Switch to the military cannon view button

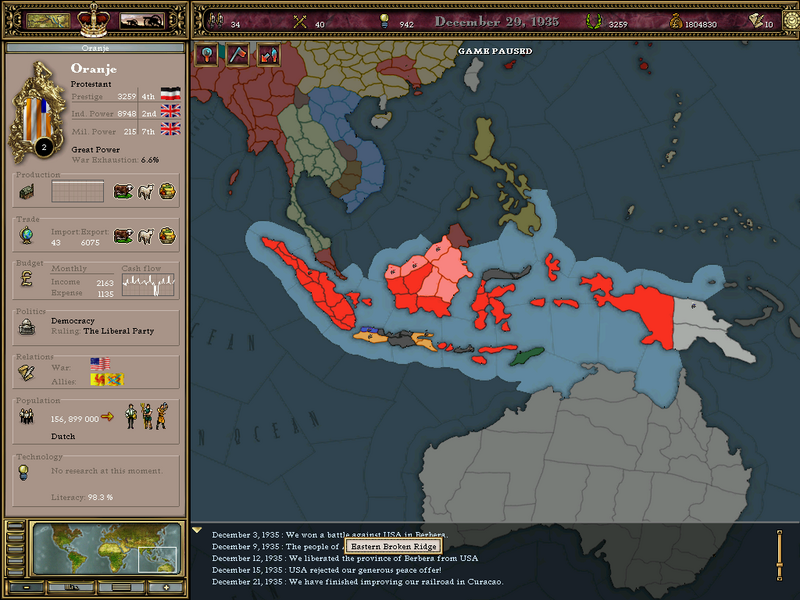(x=142, y=20)
